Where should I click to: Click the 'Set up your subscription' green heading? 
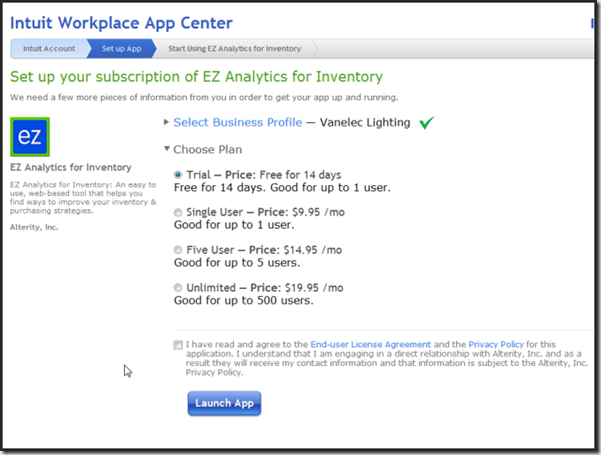coord(196,77)
